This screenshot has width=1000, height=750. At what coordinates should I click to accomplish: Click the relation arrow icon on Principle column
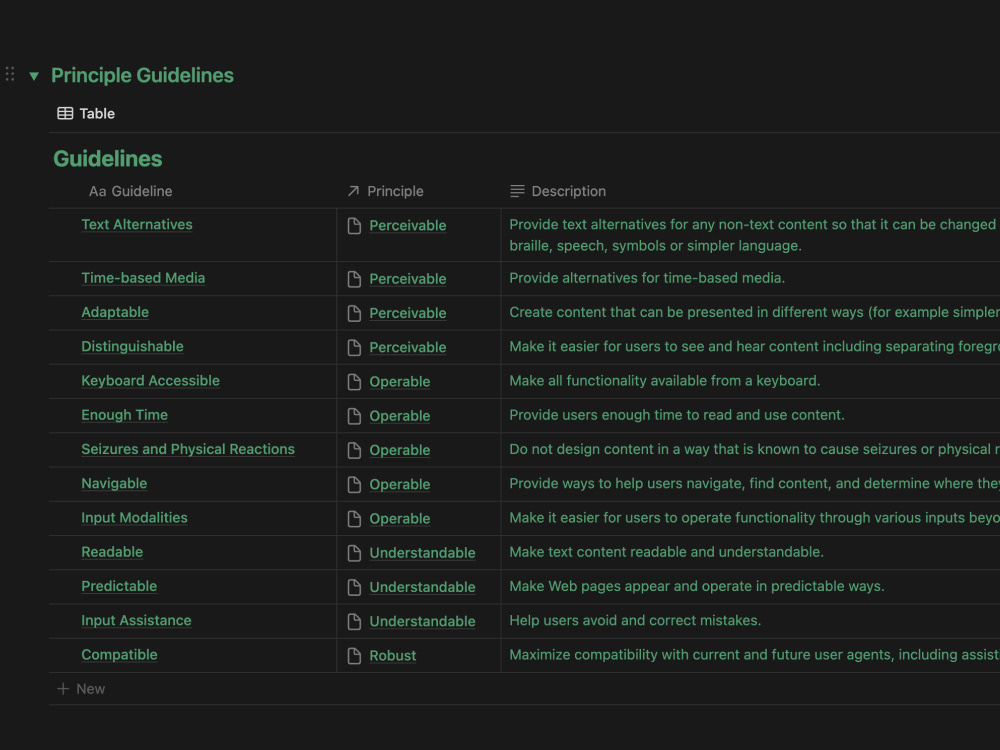point(353,191)
